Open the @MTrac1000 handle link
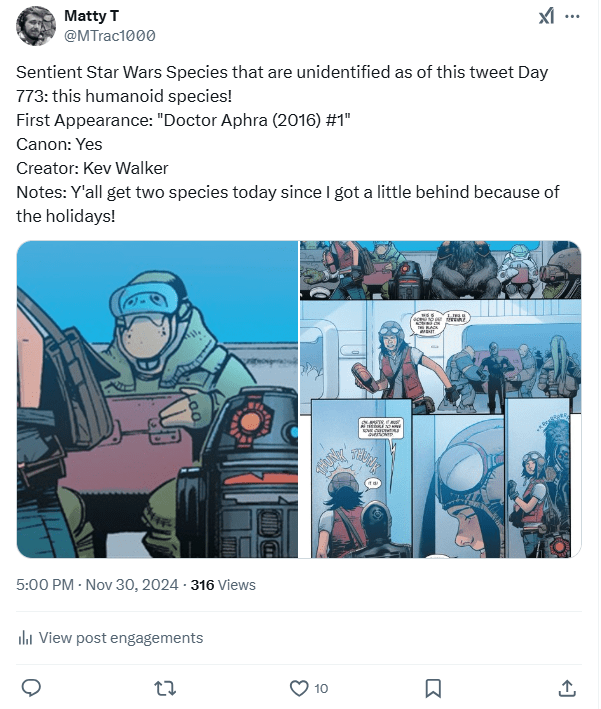 click(109, 36)
